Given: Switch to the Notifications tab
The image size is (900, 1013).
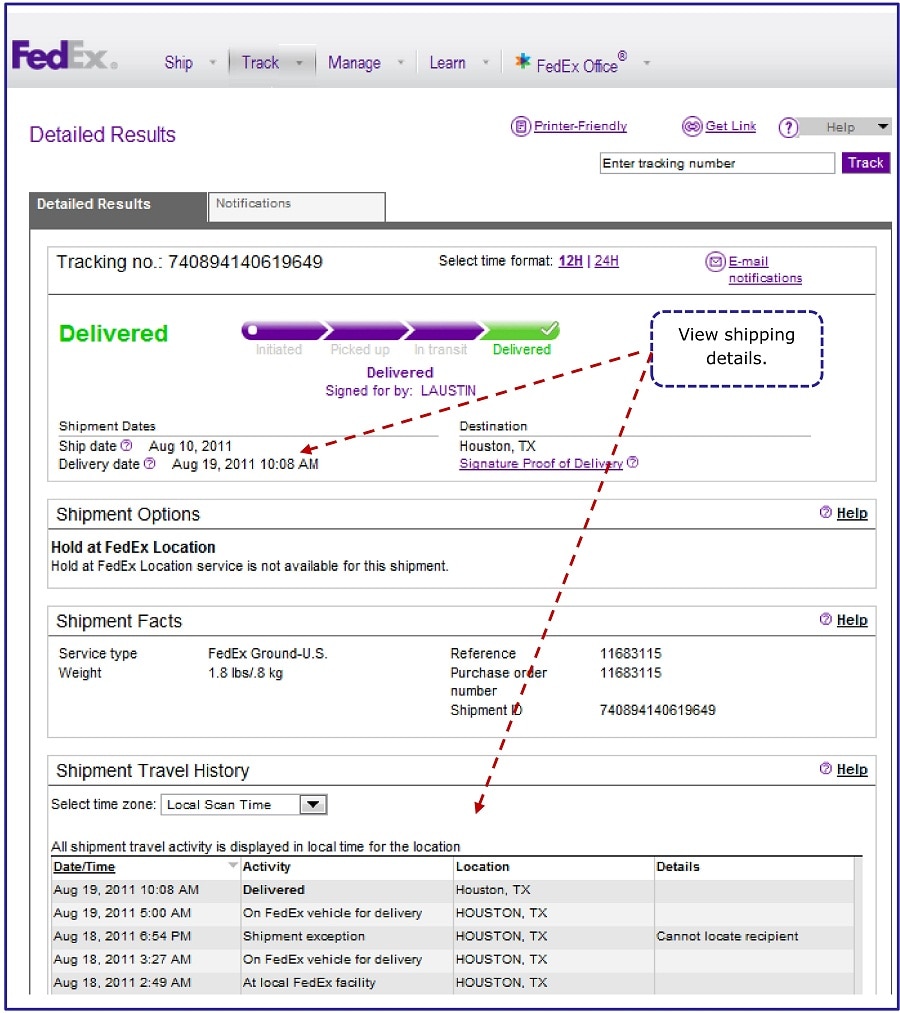Looking at the screenshot, I should 296,206.
